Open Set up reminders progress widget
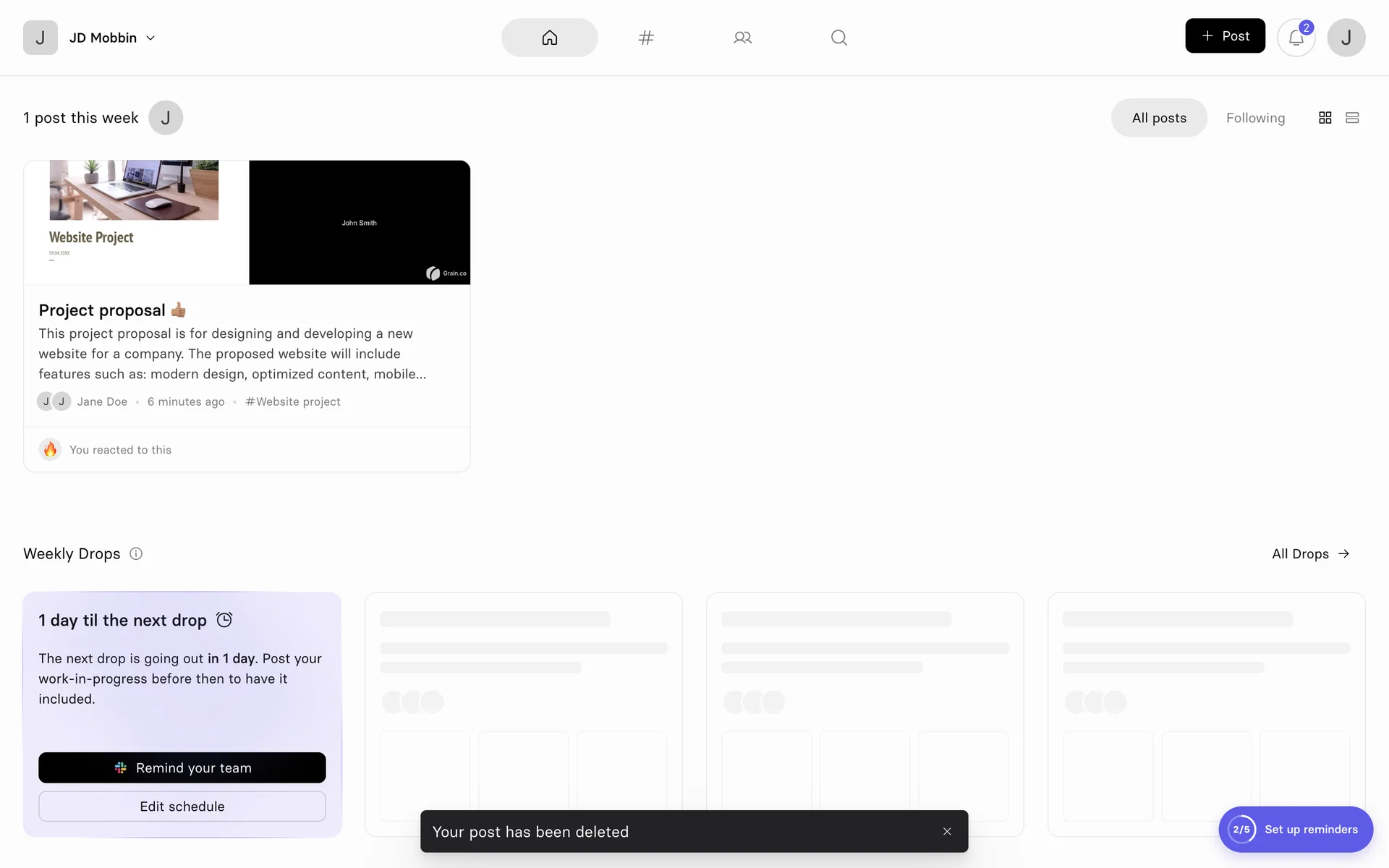Screen dimensions: 1389x868 (1295, 830)
